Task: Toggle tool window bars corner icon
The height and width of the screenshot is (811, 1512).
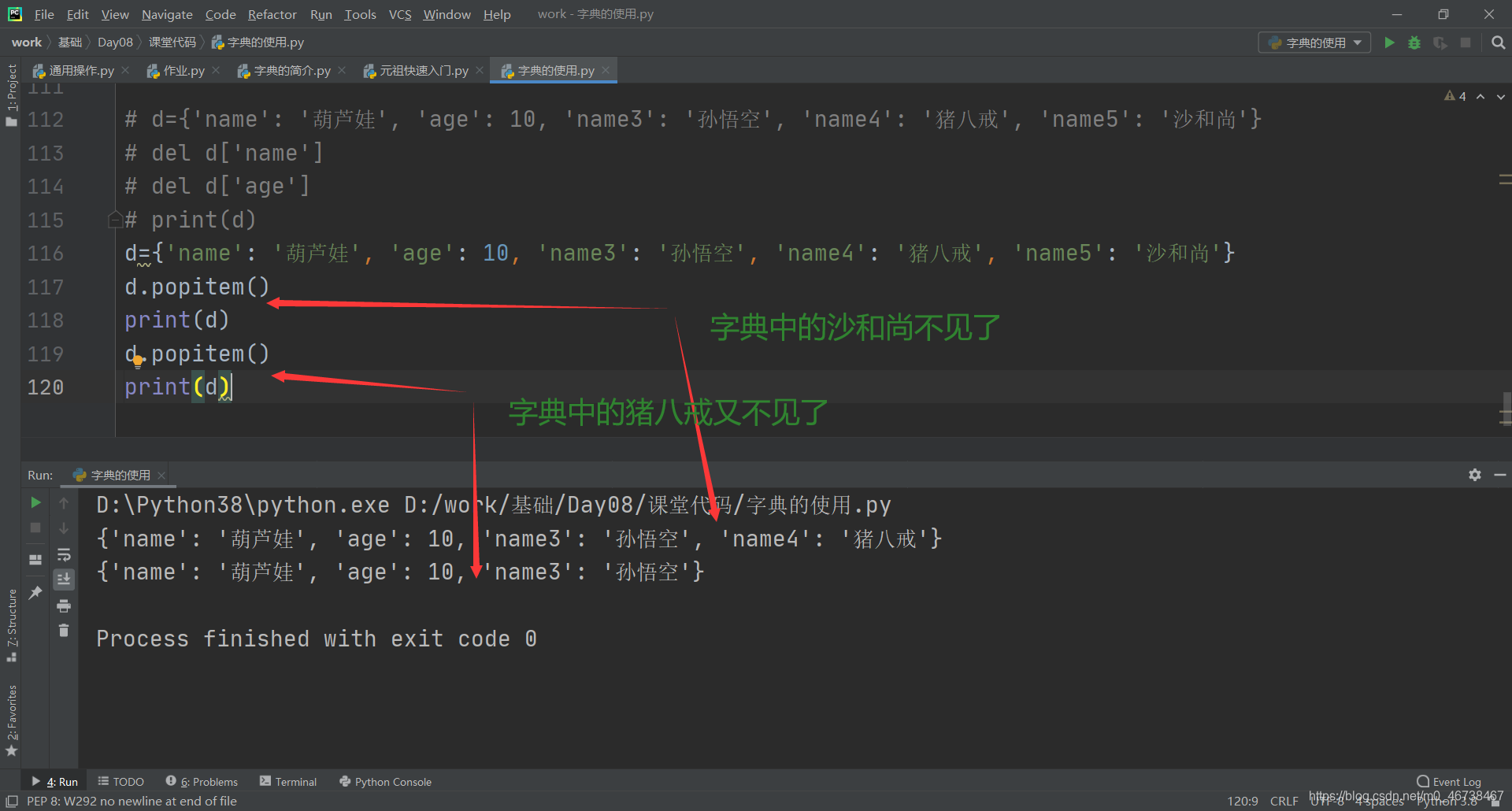Action: coord(11,801)
